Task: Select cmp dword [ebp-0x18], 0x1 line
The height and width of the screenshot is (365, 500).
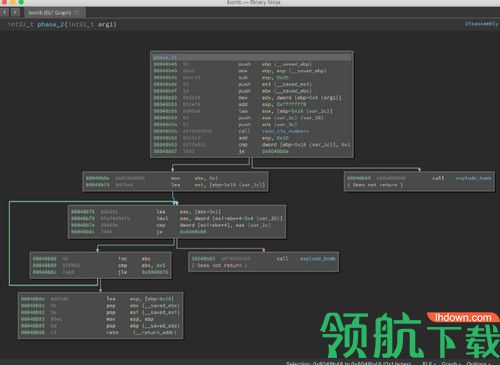Action: pyautogui.click(x=252, y=144)
